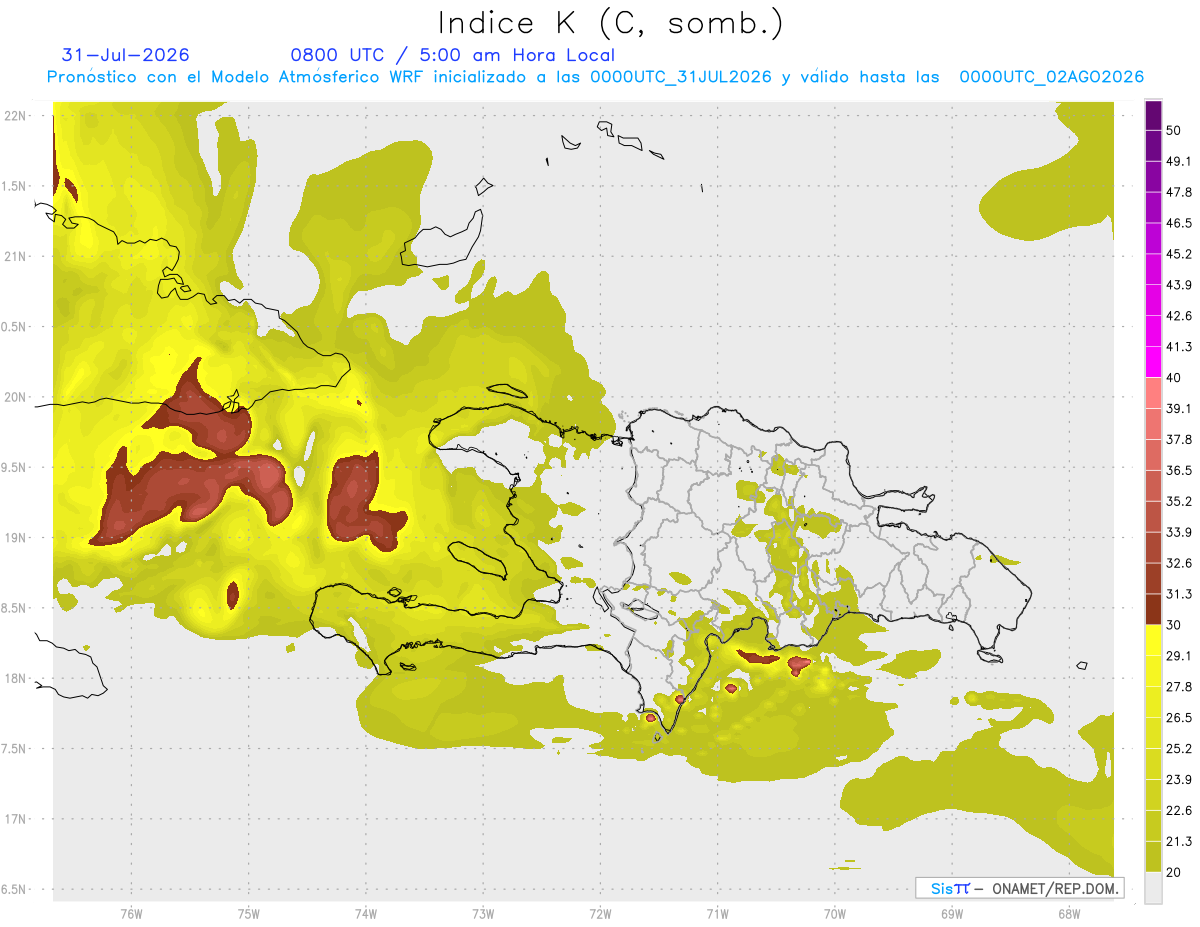Click the 71W longitude axis label

pos(717,913)
